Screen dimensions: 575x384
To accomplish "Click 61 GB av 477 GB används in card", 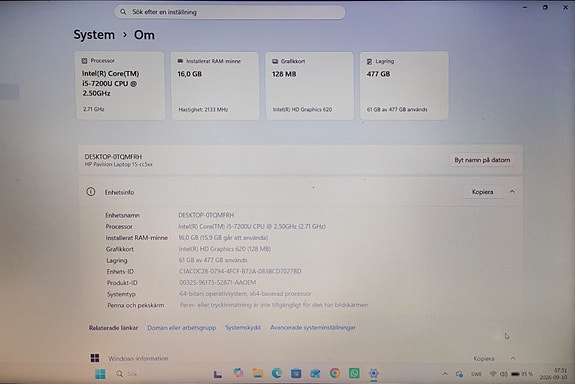I will (397, 109).
